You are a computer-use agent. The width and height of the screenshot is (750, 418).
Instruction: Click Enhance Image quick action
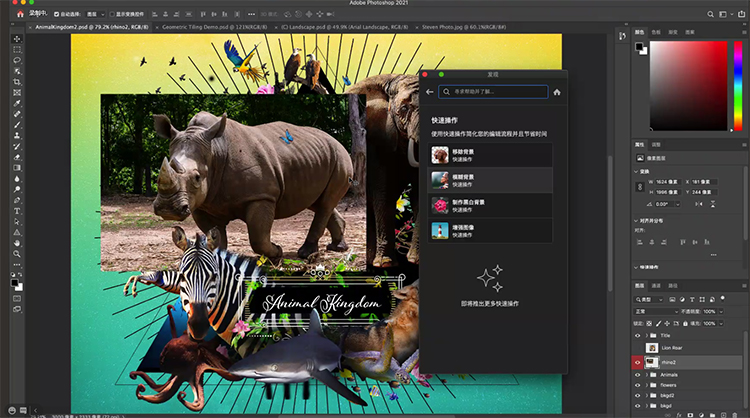pos(490,231)
